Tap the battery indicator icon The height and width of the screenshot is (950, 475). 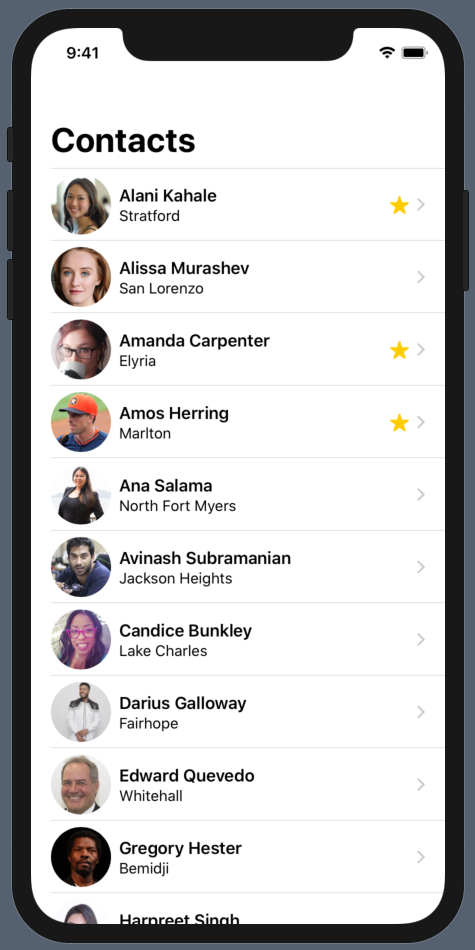(x=414, y=53)
